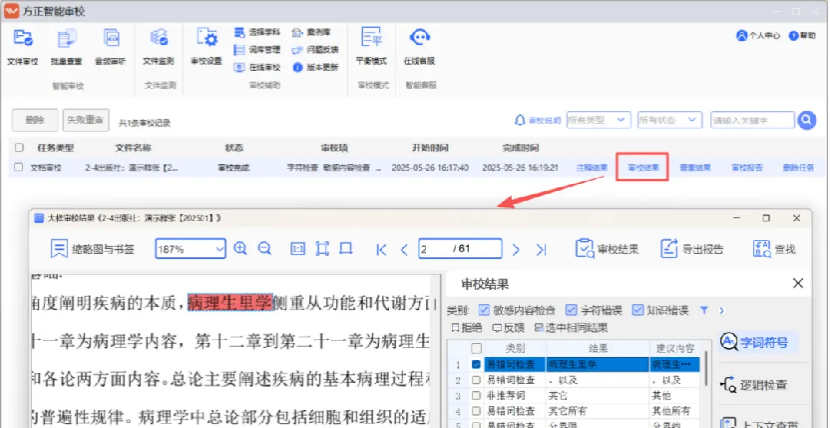Open 案例库 case library

(312, 32)
